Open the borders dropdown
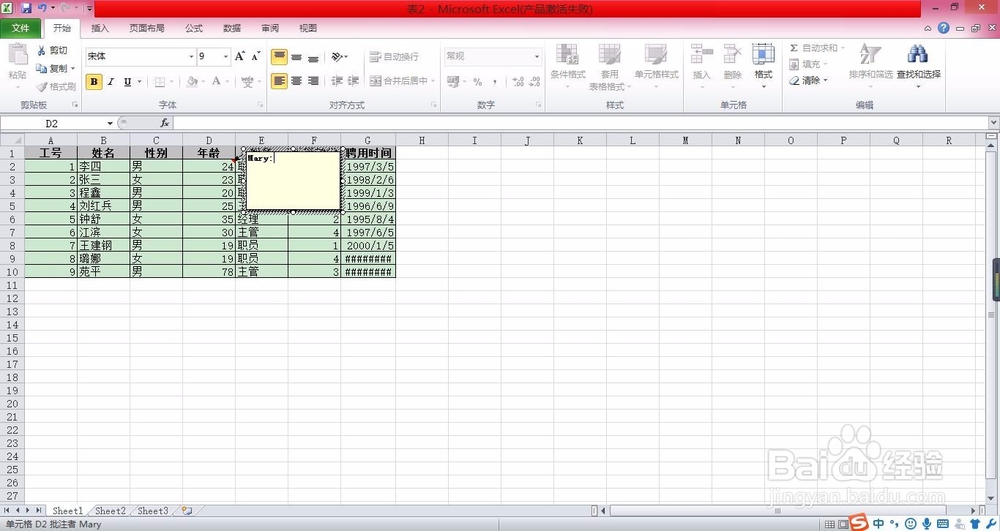The height and width of the screenshot is (531, 1000). (172, 82)
